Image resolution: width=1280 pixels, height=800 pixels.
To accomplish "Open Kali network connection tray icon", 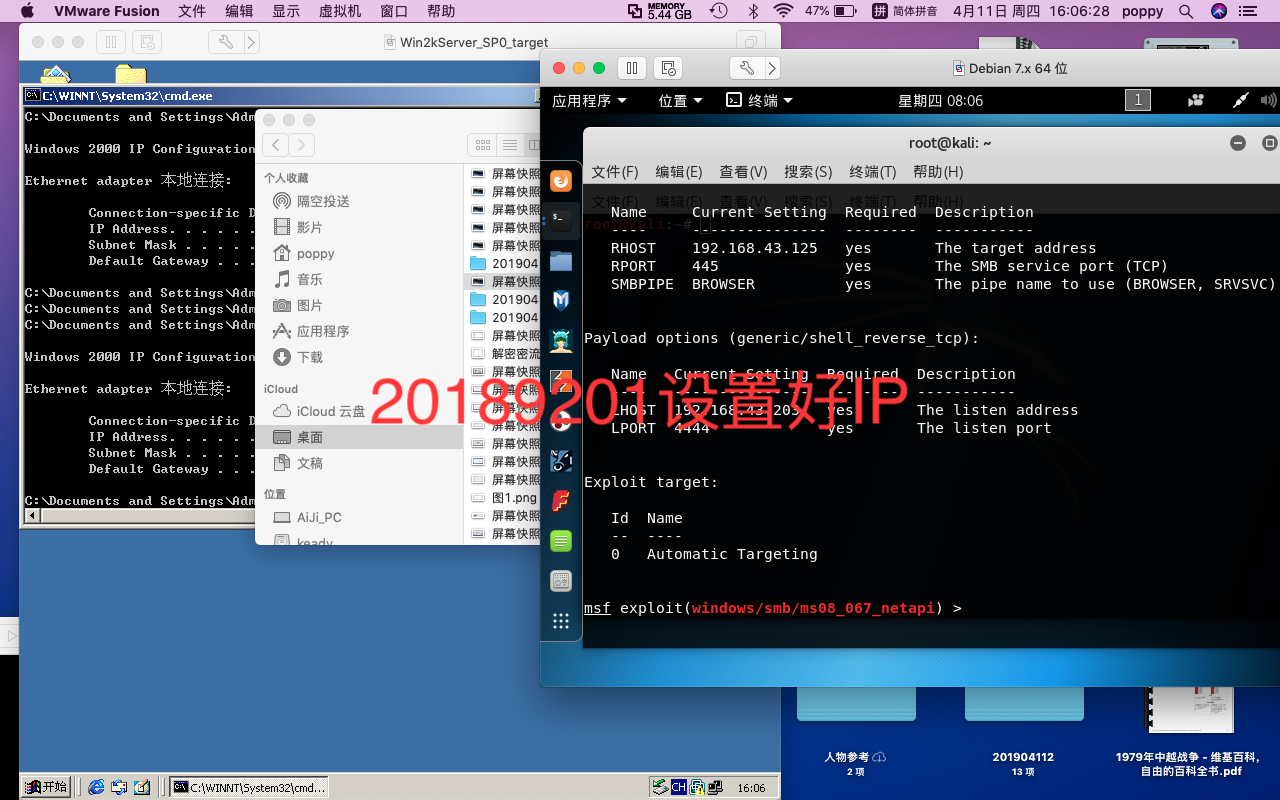I will click(1240, 100).
